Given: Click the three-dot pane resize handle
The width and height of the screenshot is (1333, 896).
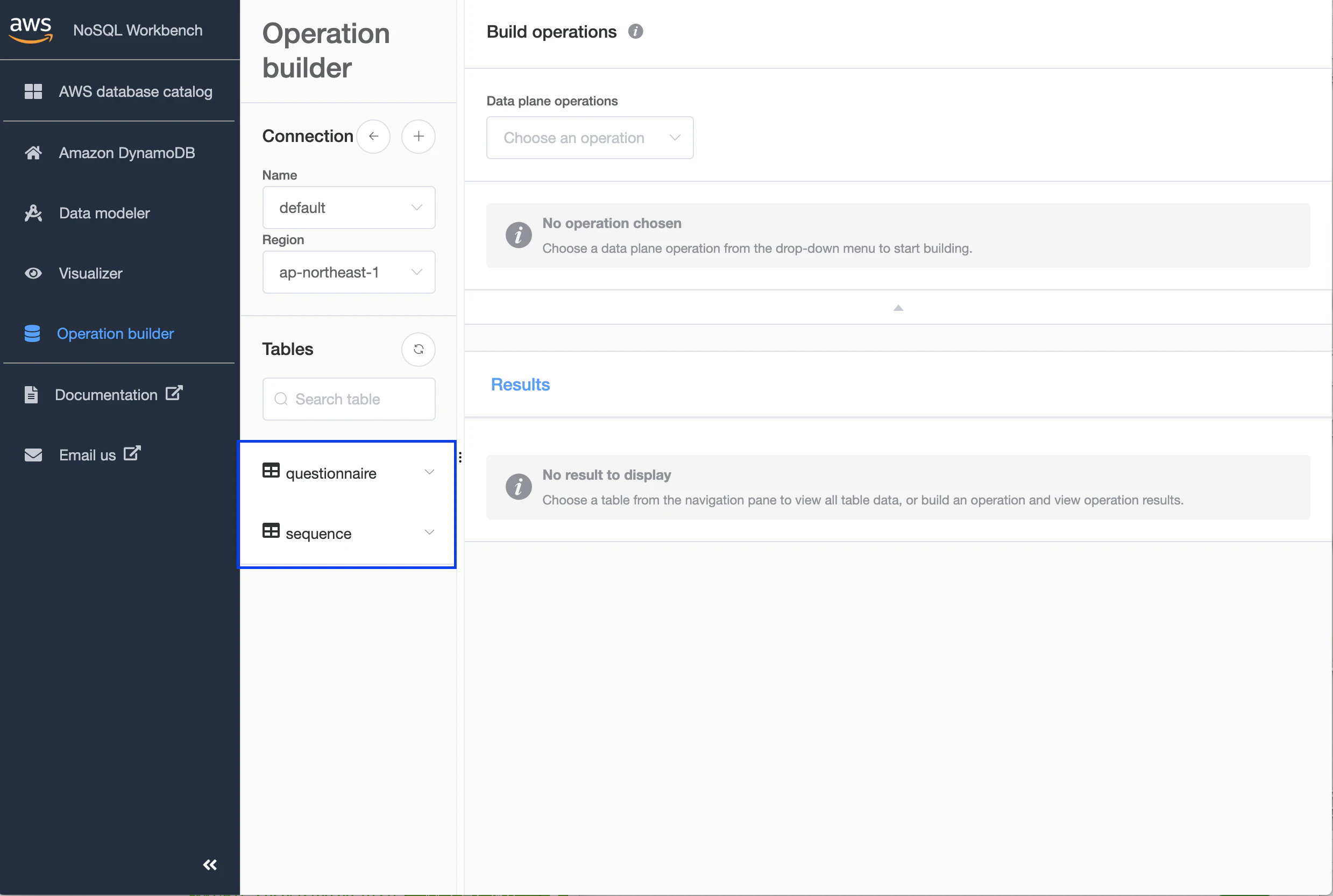Looking at the screenshot, I should click(x=460, y=457).
